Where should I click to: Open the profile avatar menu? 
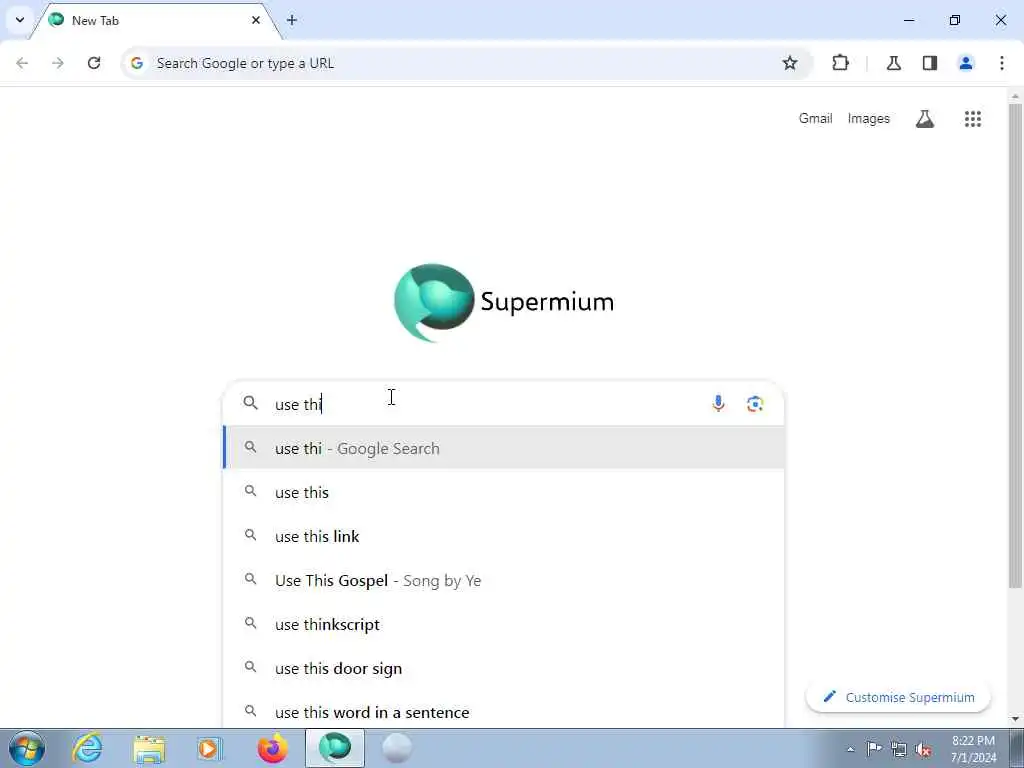pyautogui.click(x=966, y=63)
